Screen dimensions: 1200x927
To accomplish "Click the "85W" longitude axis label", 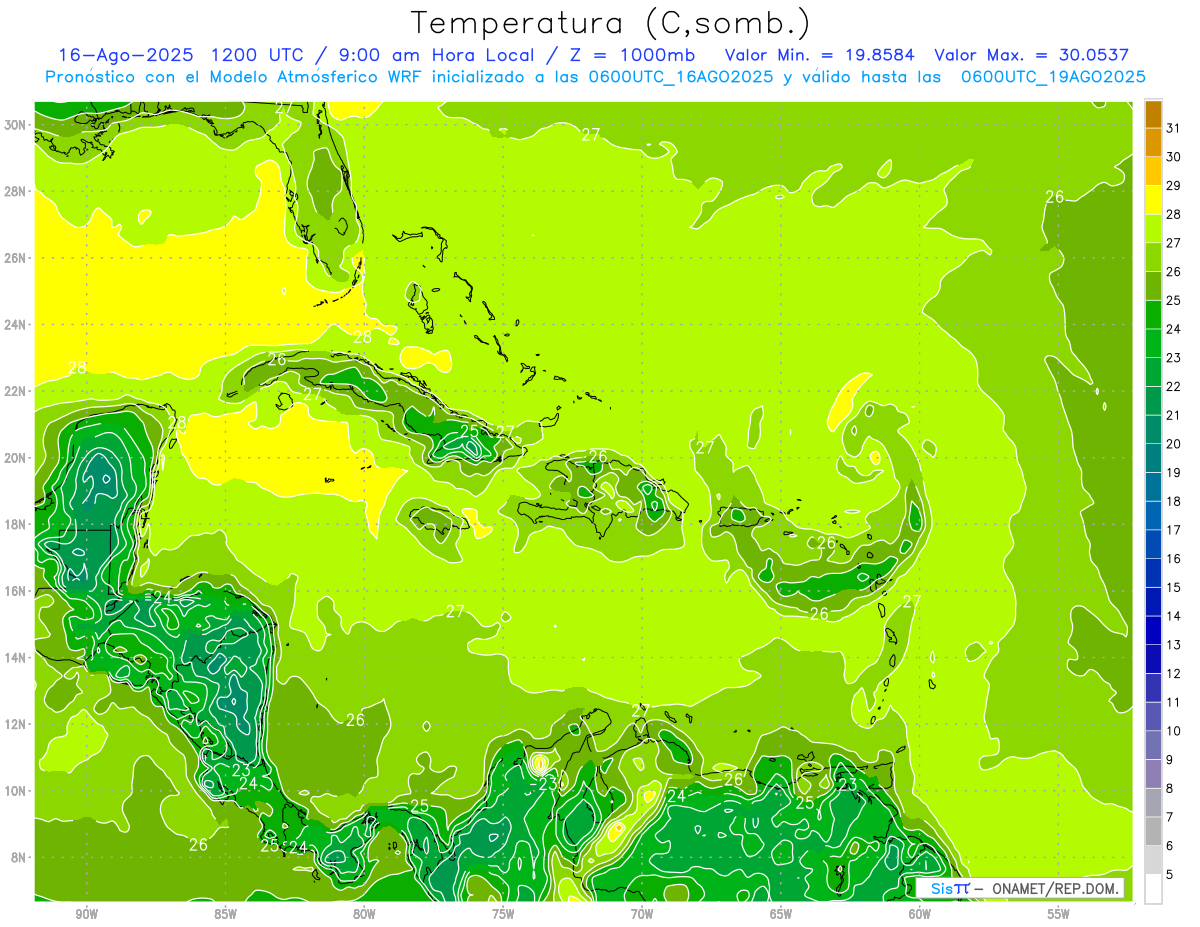I will (225, 914).
